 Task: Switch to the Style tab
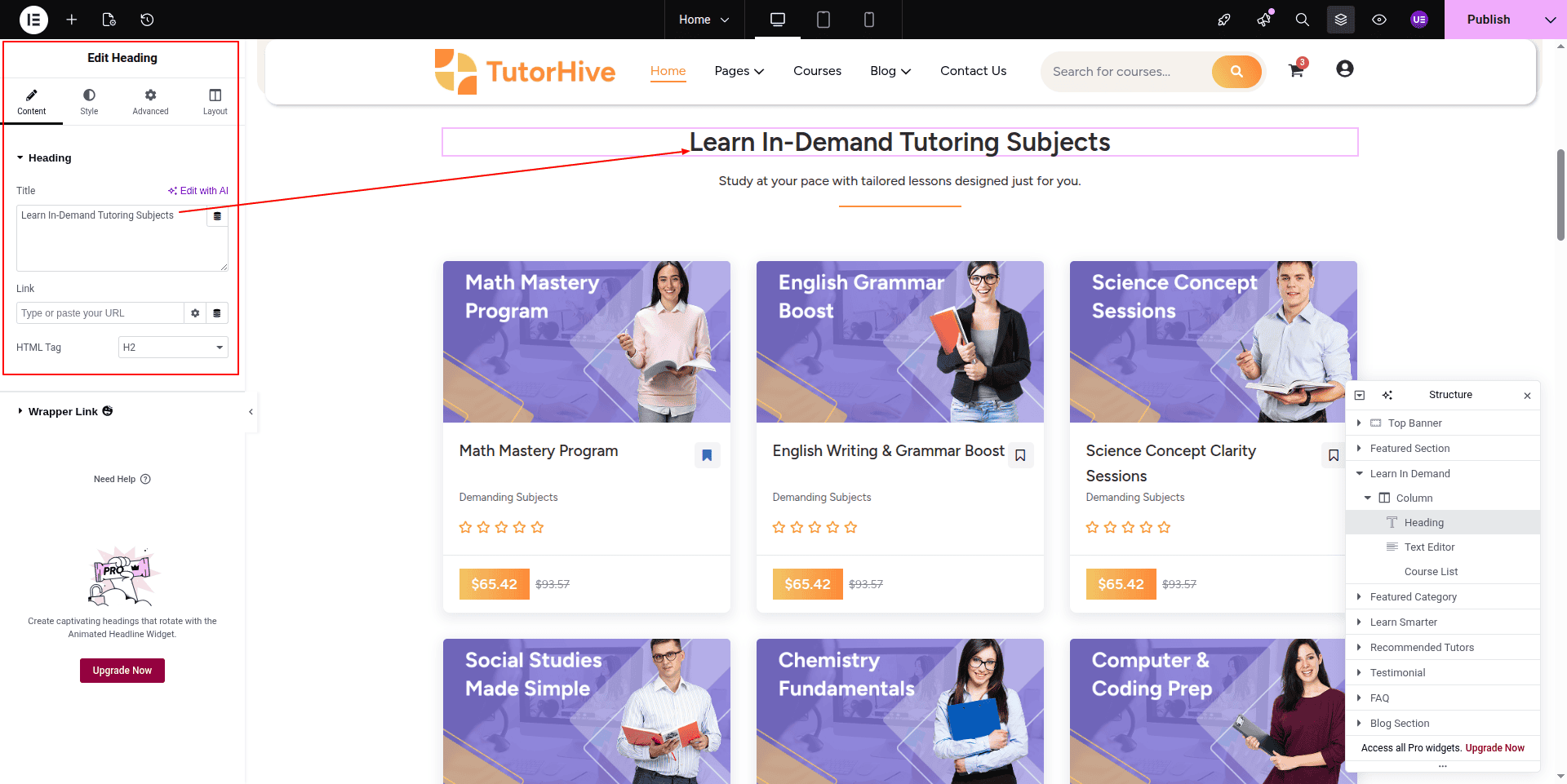click(89, 101)
